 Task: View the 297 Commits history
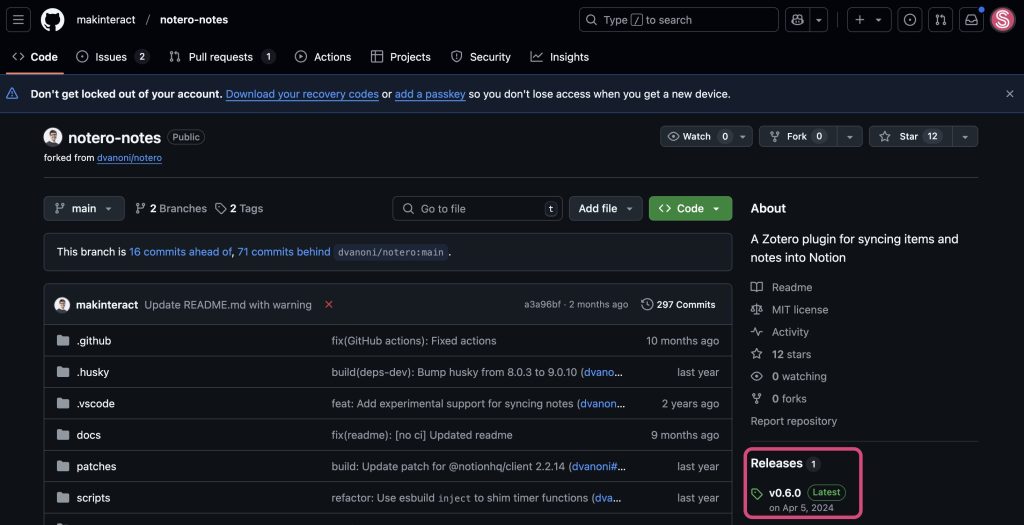678,304
